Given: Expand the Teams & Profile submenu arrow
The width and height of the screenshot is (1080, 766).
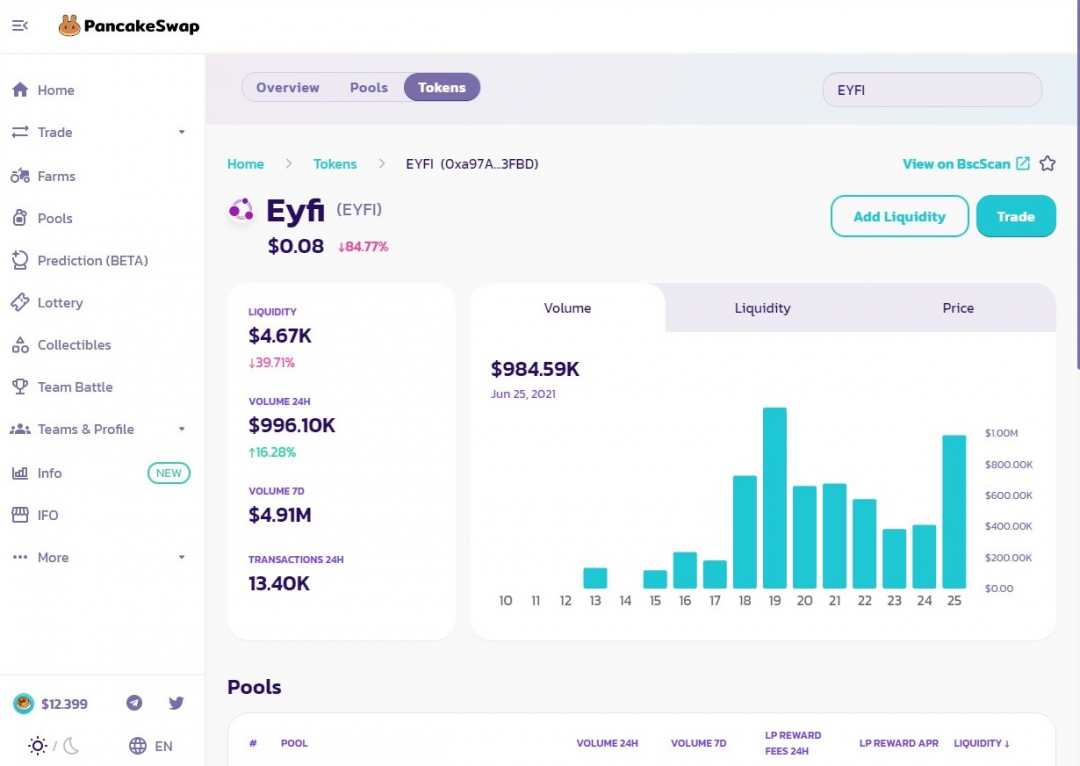Looking at the screenshot, I should pos(182,429).
